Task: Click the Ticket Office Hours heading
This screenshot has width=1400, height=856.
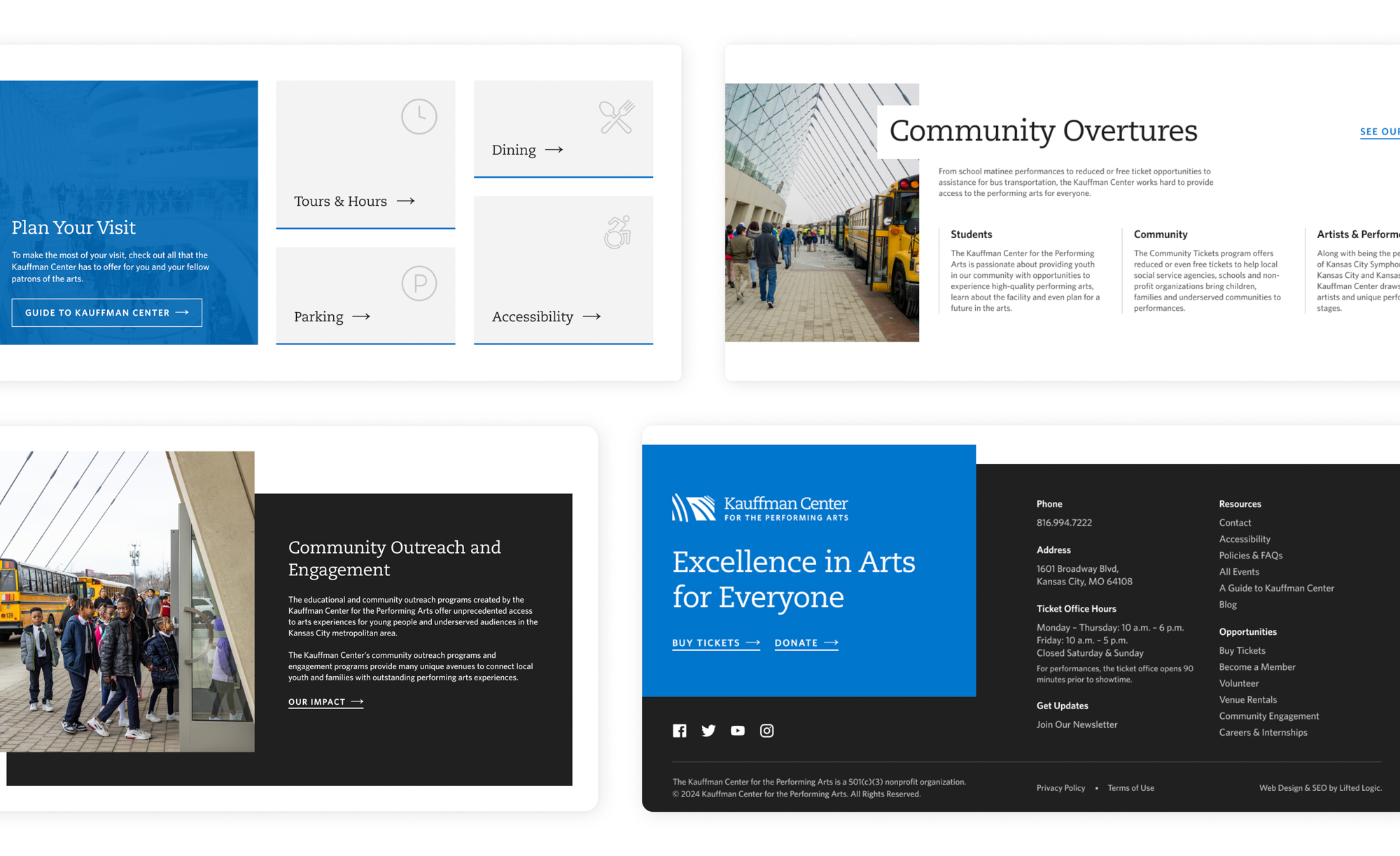Action: pyautogui.click(x=1076, y=609)
